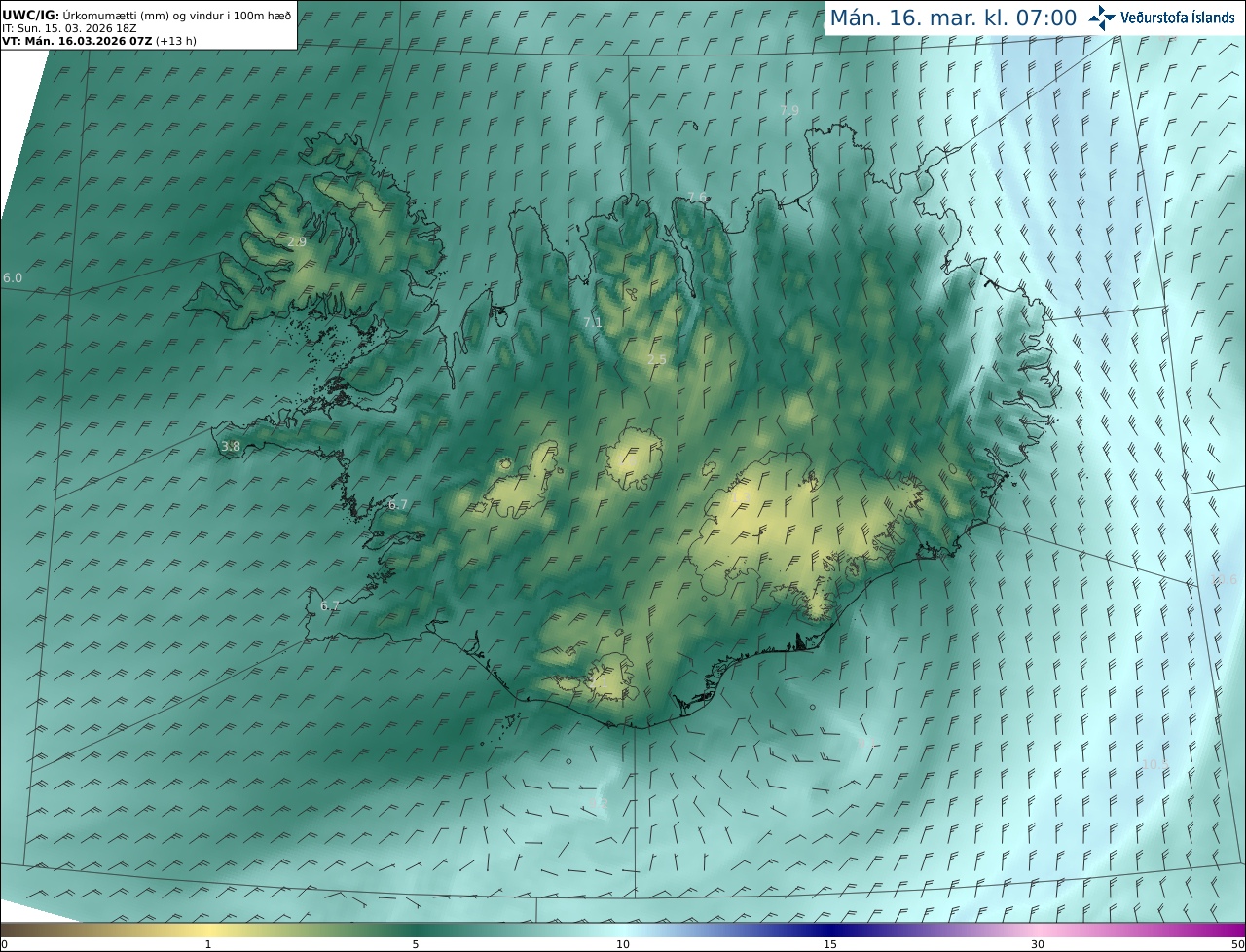Click the faint 10.5 value in the southeast sea
Image resolution: width=1246 pixels, height=952 pixels.
1155,765
